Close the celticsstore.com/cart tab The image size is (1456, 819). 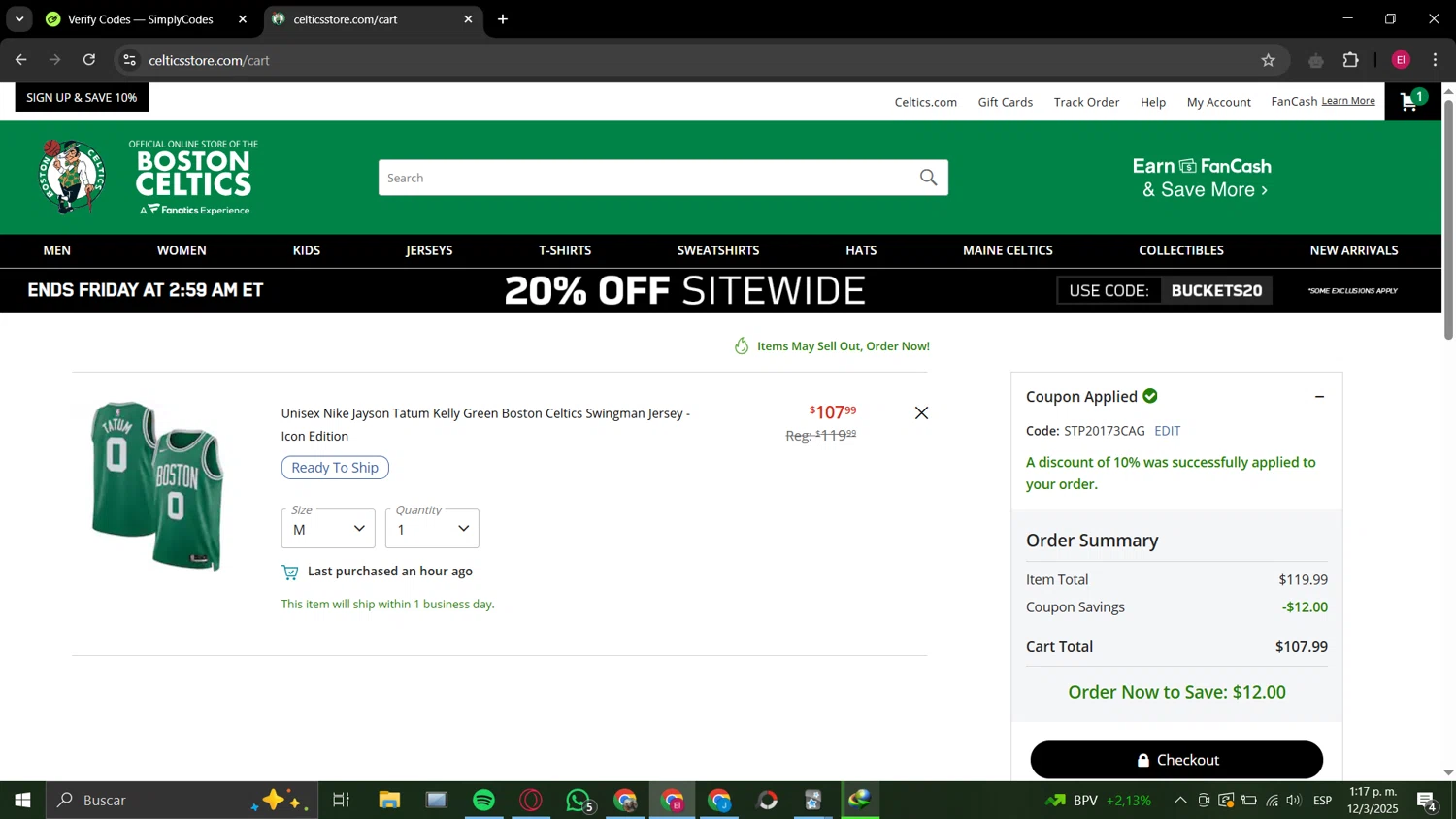468,19
